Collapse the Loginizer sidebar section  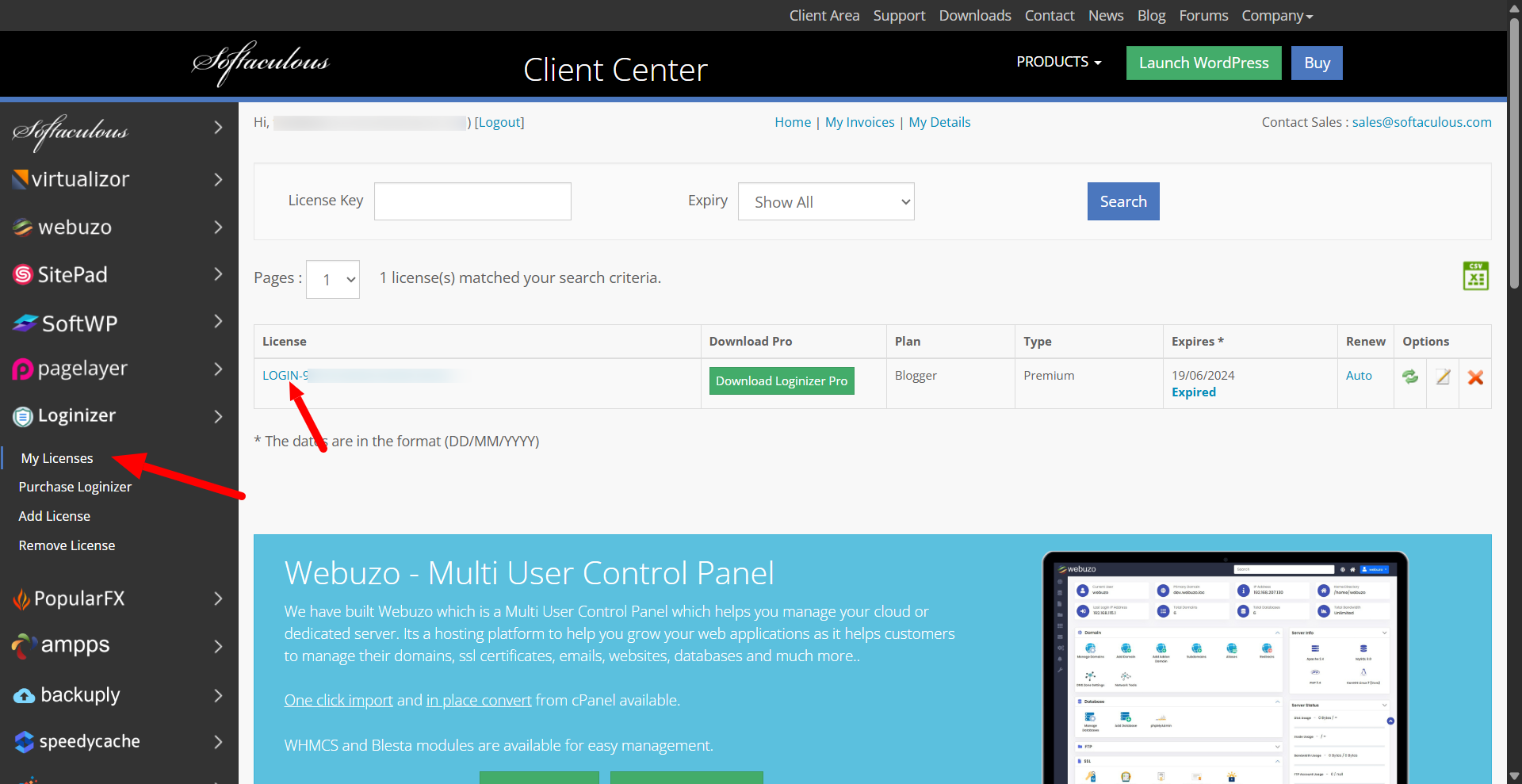tap(219, 416)
